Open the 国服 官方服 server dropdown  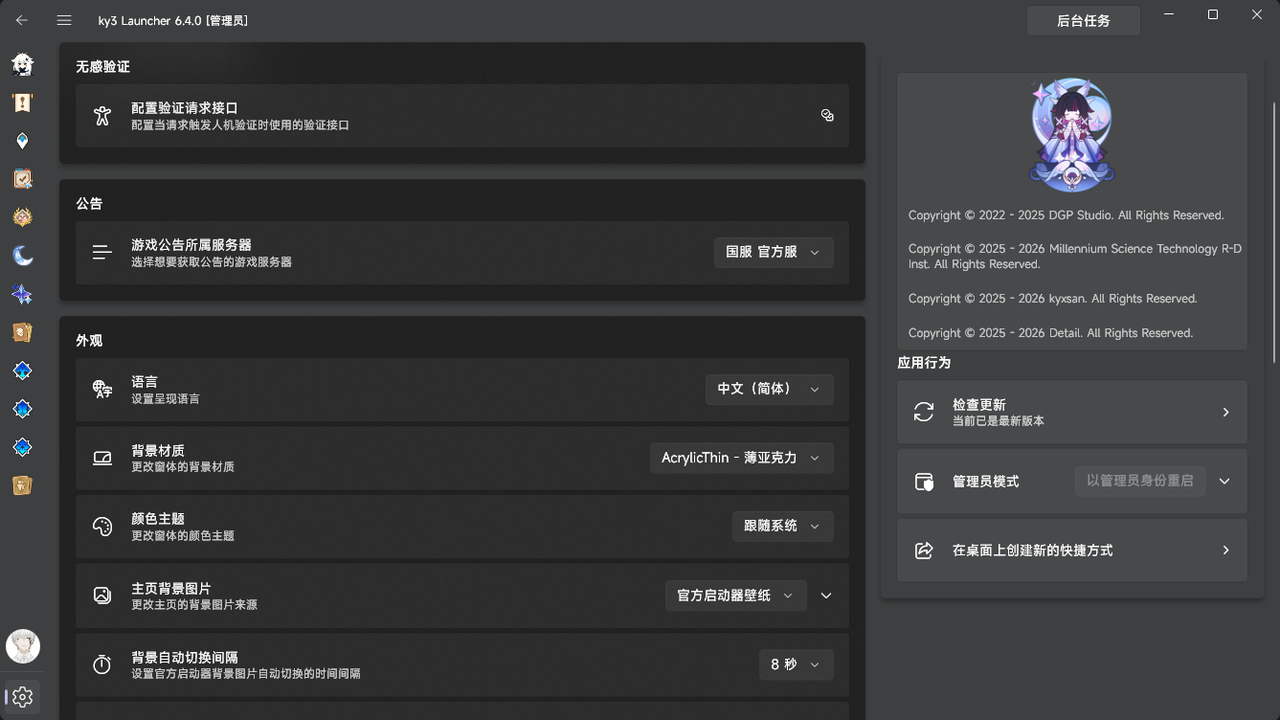pyautogui.click(x=773, y=252)
